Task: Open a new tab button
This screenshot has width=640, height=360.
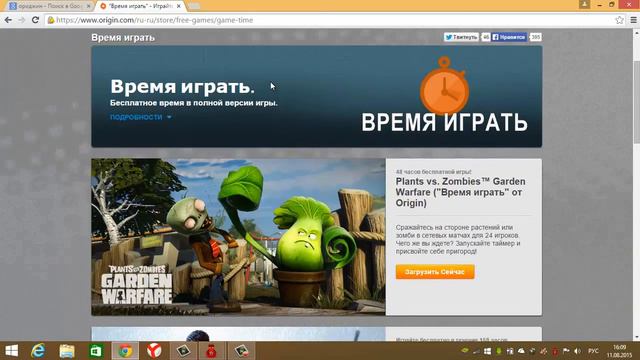Action: tap(194, 6)
